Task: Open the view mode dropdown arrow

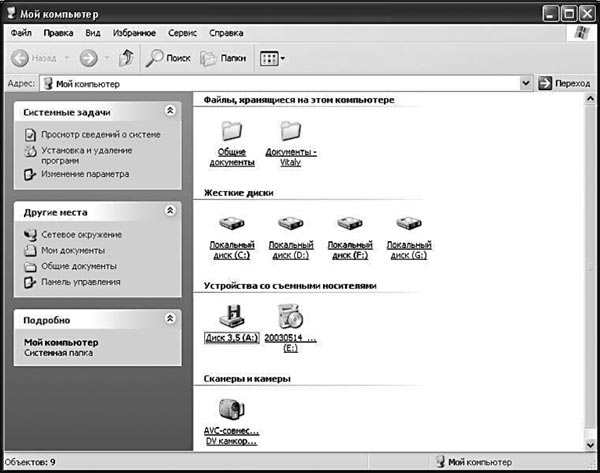Action: (283, 59)
